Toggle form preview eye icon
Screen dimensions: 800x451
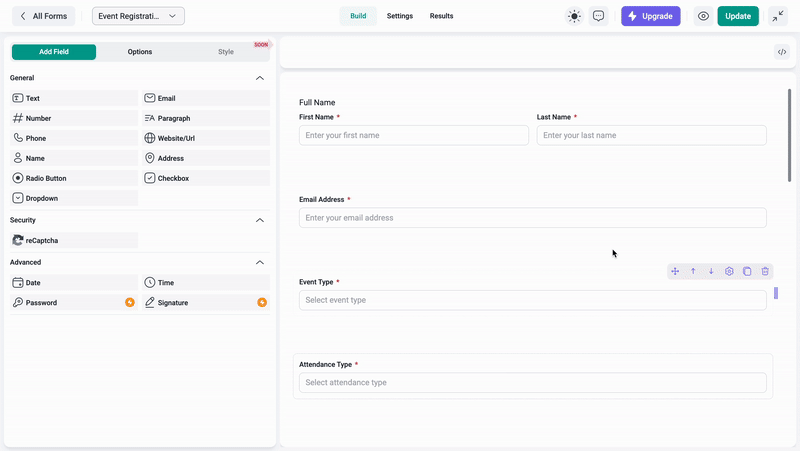704,16
